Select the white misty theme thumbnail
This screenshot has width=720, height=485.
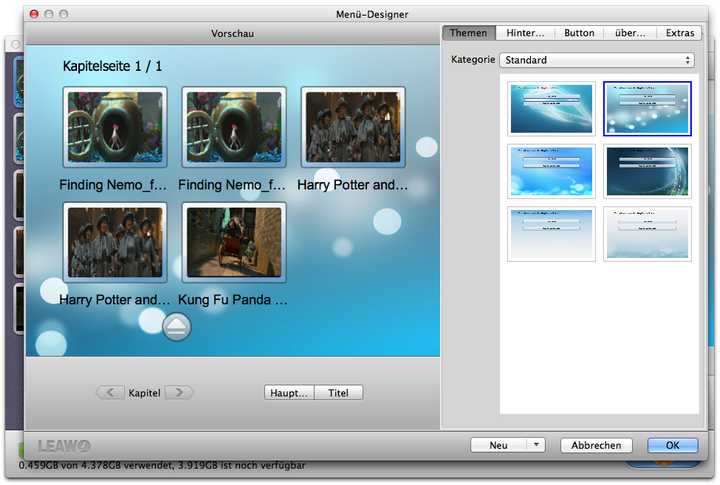click(x=647, y=234)
